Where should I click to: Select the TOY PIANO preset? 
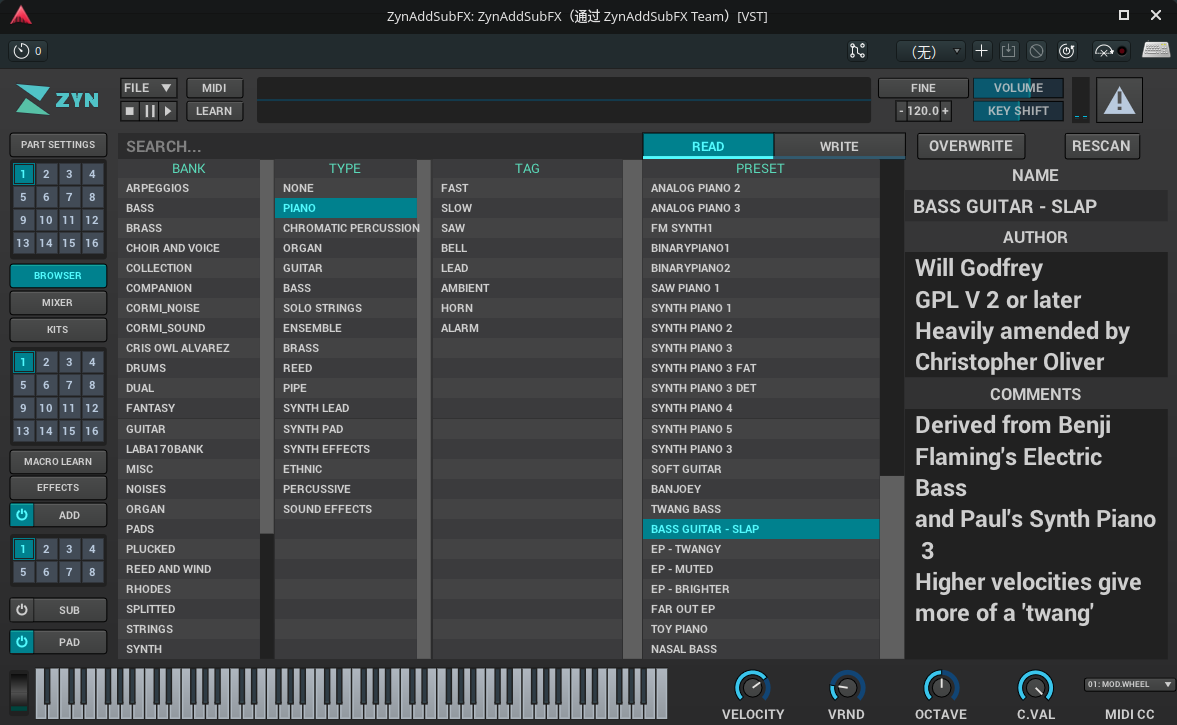point(761,629)
